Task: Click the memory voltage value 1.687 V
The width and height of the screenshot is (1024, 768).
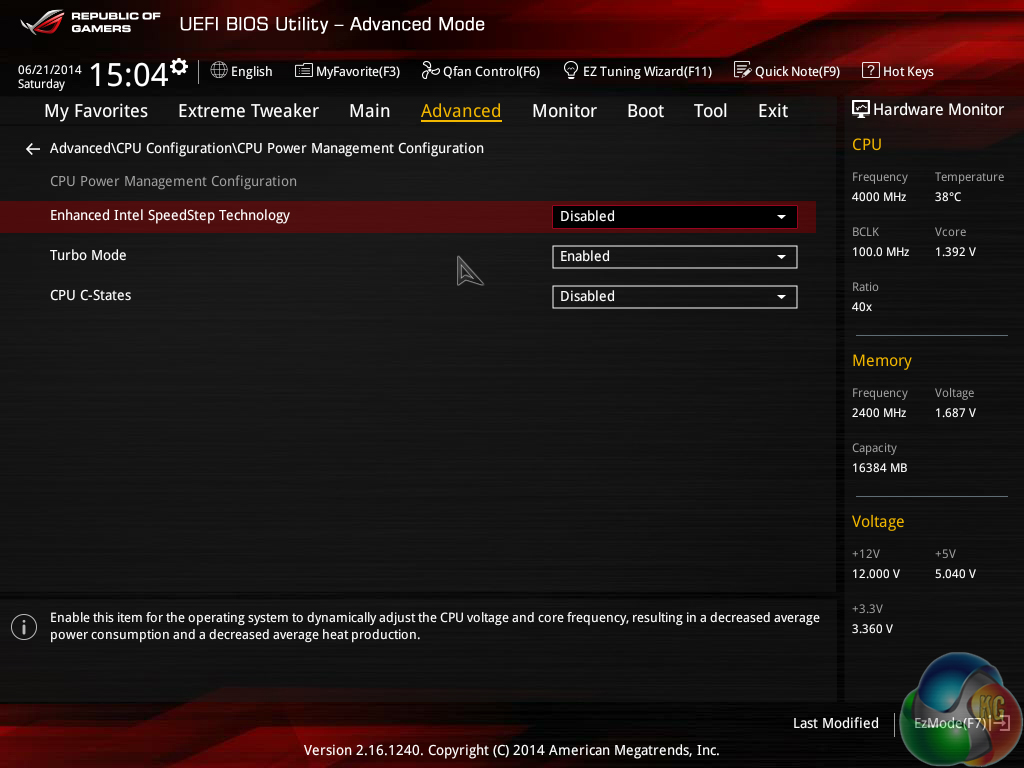Action: tap(955, 413)
